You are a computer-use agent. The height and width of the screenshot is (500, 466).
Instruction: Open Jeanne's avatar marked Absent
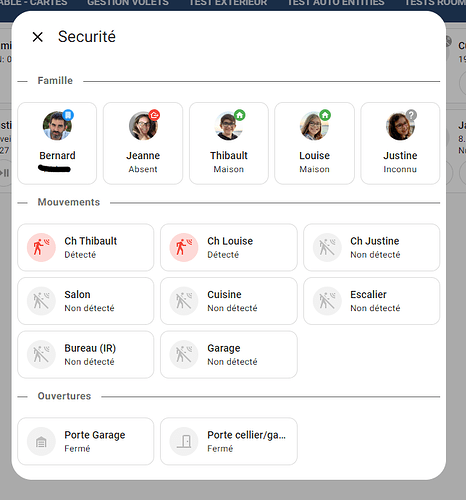pyautogui.click(x=143, y=126)
